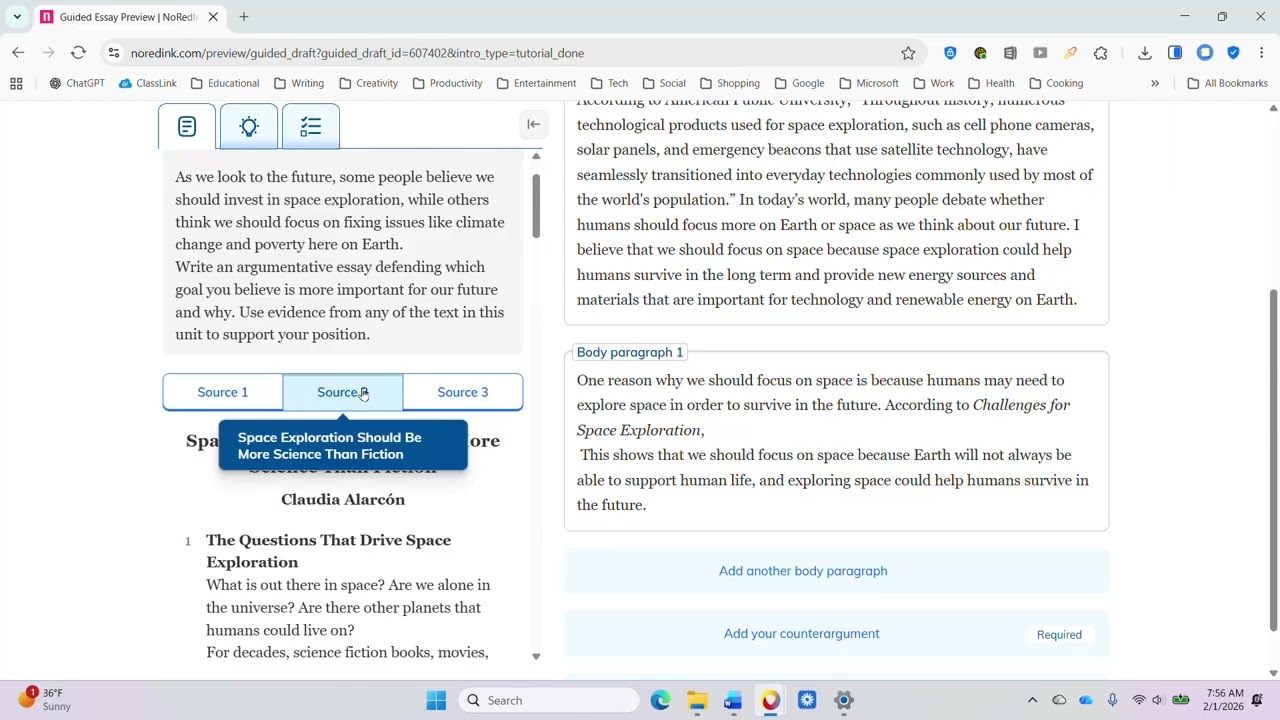Open the Chrome menu three dots

pyautogui.click(x=1262, y=53)
